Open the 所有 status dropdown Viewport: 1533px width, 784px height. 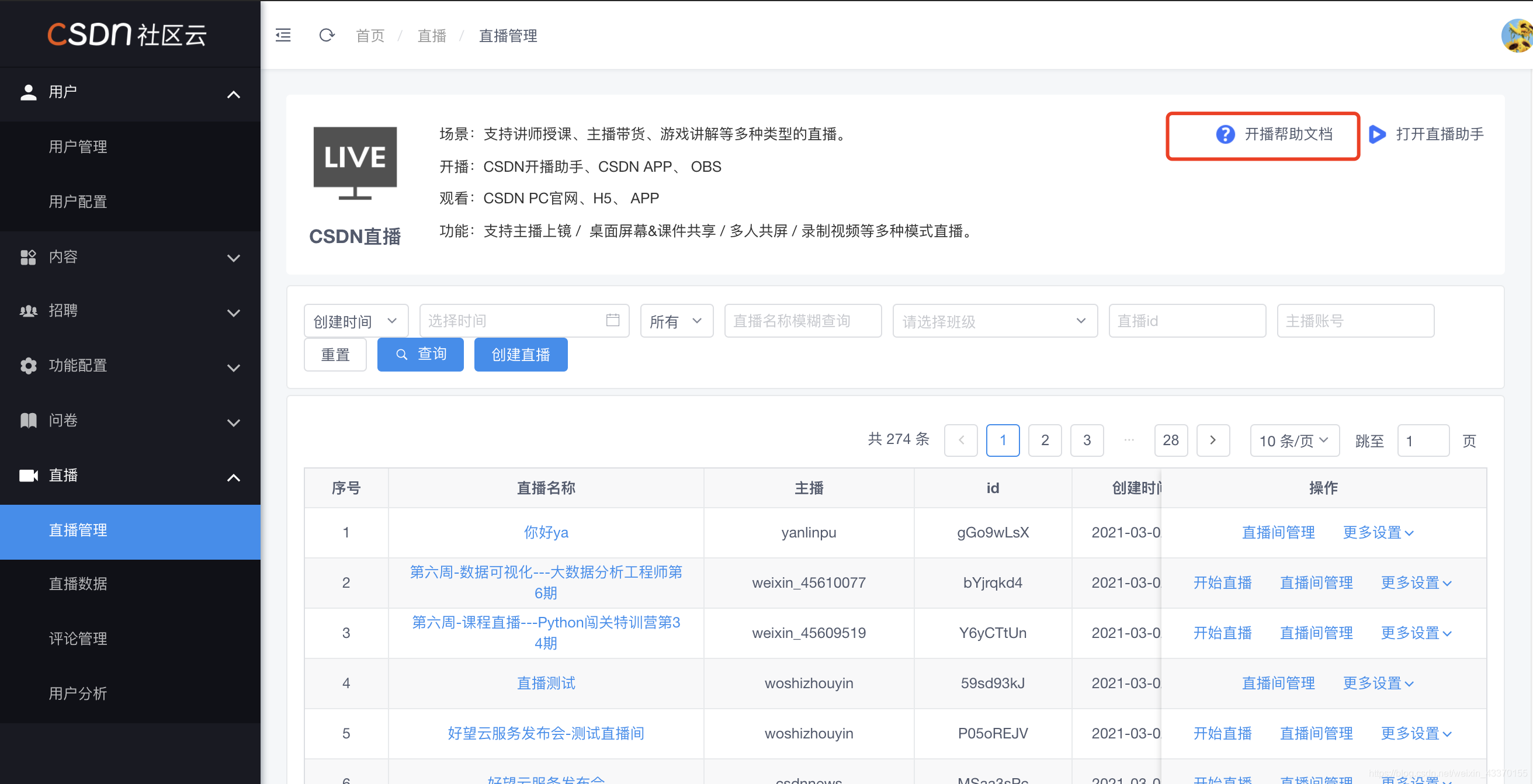(677, 321)
